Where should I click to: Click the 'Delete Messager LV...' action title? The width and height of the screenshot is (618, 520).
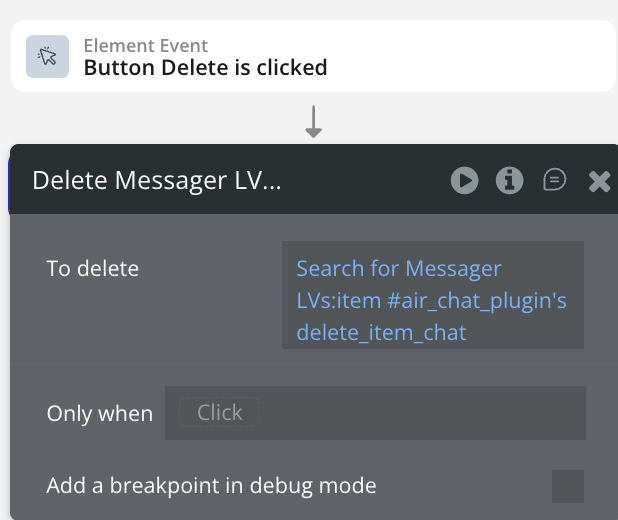click(157, 180)
